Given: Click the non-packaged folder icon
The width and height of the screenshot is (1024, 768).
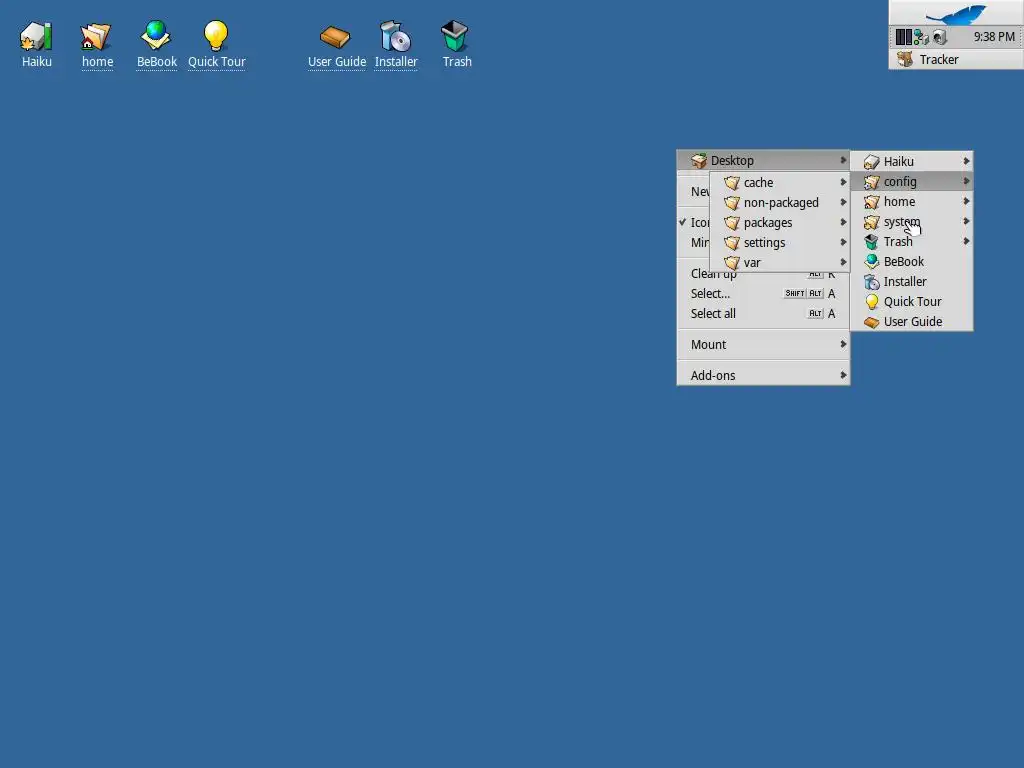Looking at the screenshot, I should coord(731,203).
